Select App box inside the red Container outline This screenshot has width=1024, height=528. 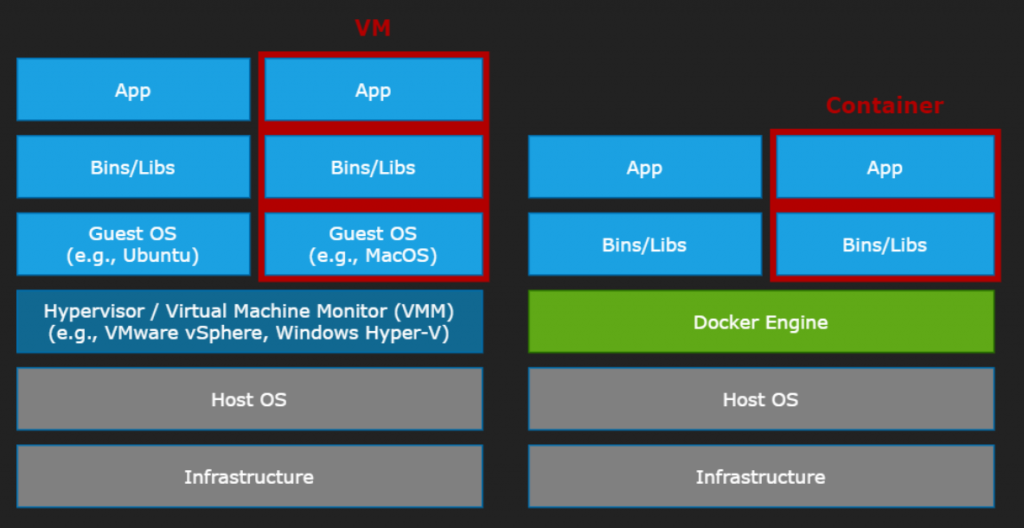tap(885, 167)
